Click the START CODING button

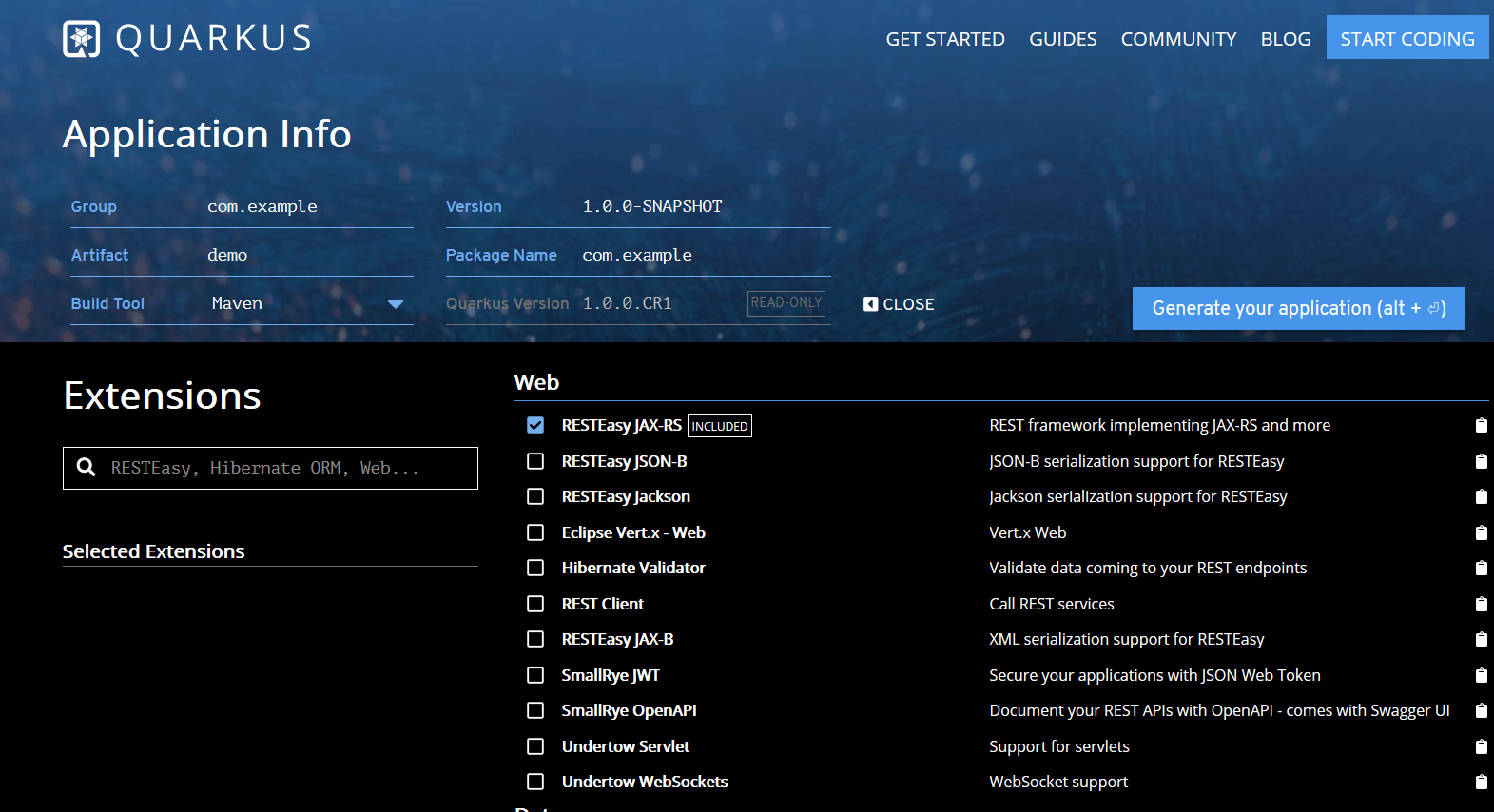click(1407, 38)
